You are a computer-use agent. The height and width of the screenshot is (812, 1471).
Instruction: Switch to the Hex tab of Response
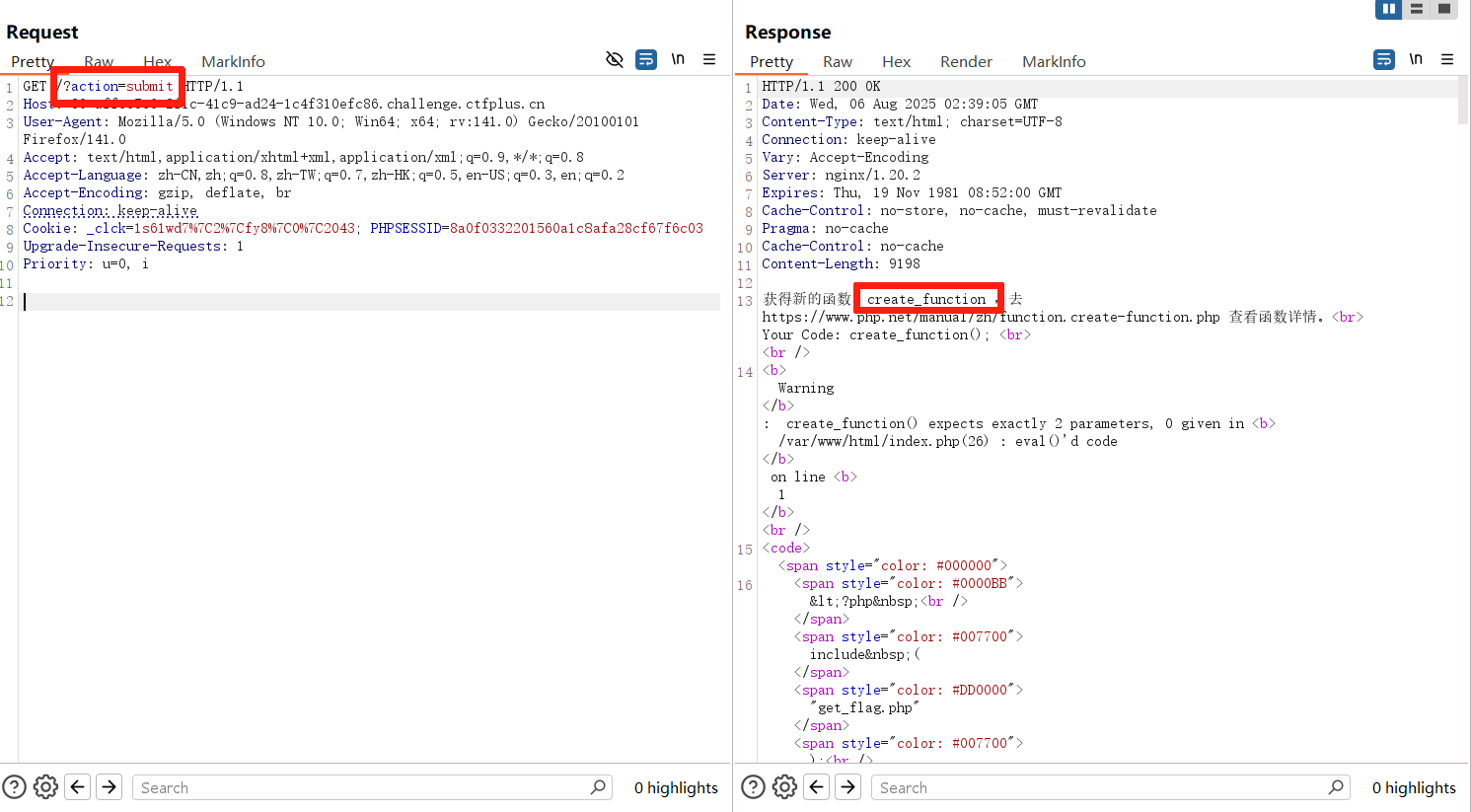[896, 61]
